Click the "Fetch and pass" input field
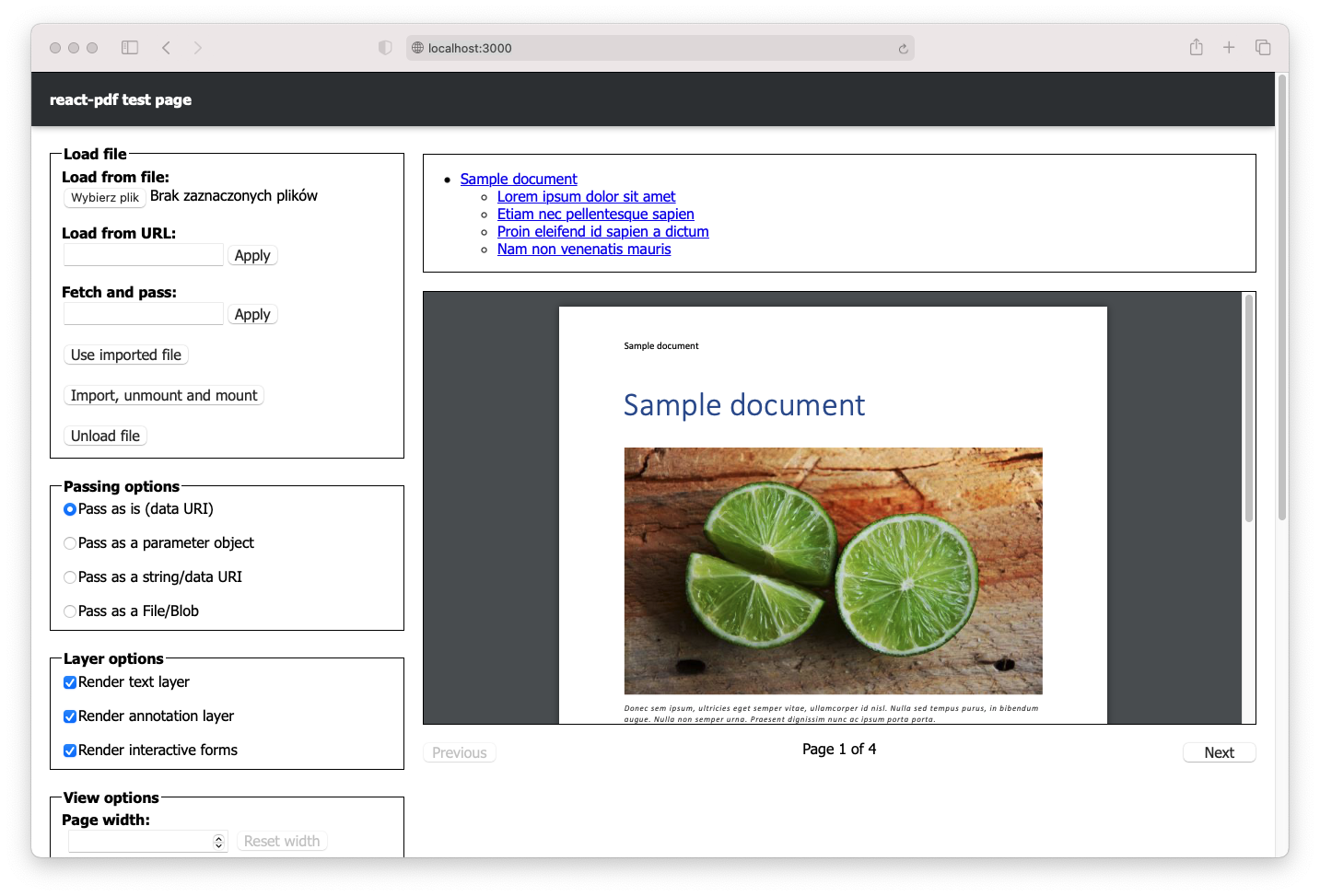The image size is (1320, 896). point(143,313)
